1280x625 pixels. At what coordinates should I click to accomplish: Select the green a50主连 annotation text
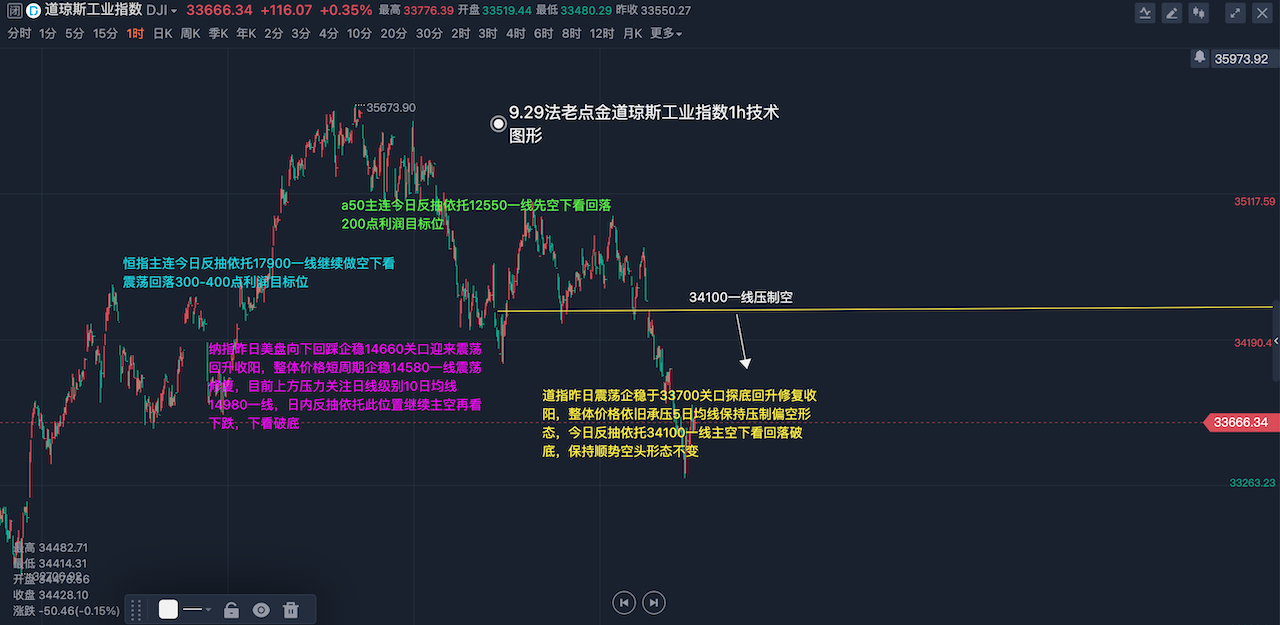tap(476, 214)
